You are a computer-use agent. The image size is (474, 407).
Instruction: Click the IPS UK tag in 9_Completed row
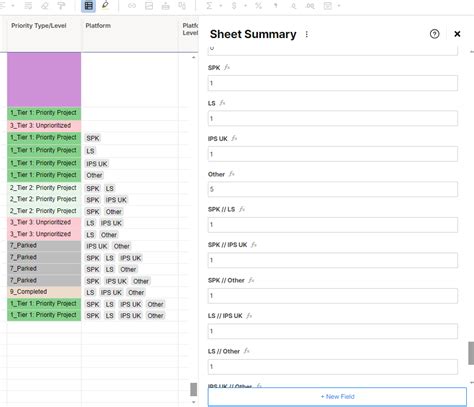(111, 293)
